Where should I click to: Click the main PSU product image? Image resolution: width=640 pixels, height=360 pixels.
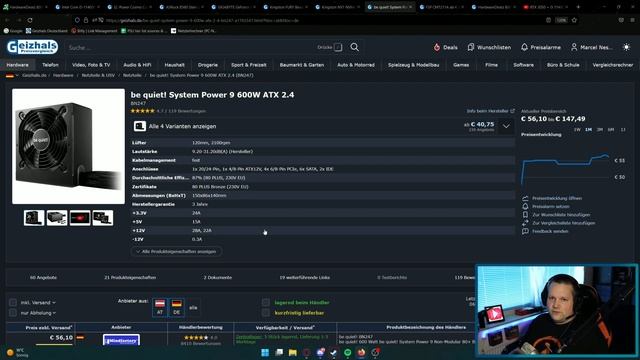pyautogui.click(x=69, y=147)
